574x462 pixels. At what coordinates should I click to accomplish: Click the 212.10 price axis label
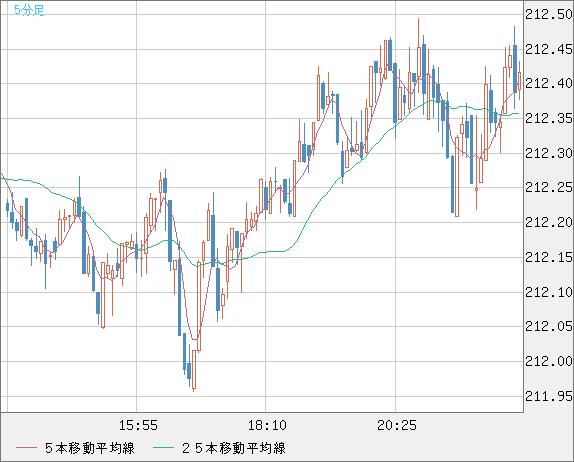click(549, 292)
